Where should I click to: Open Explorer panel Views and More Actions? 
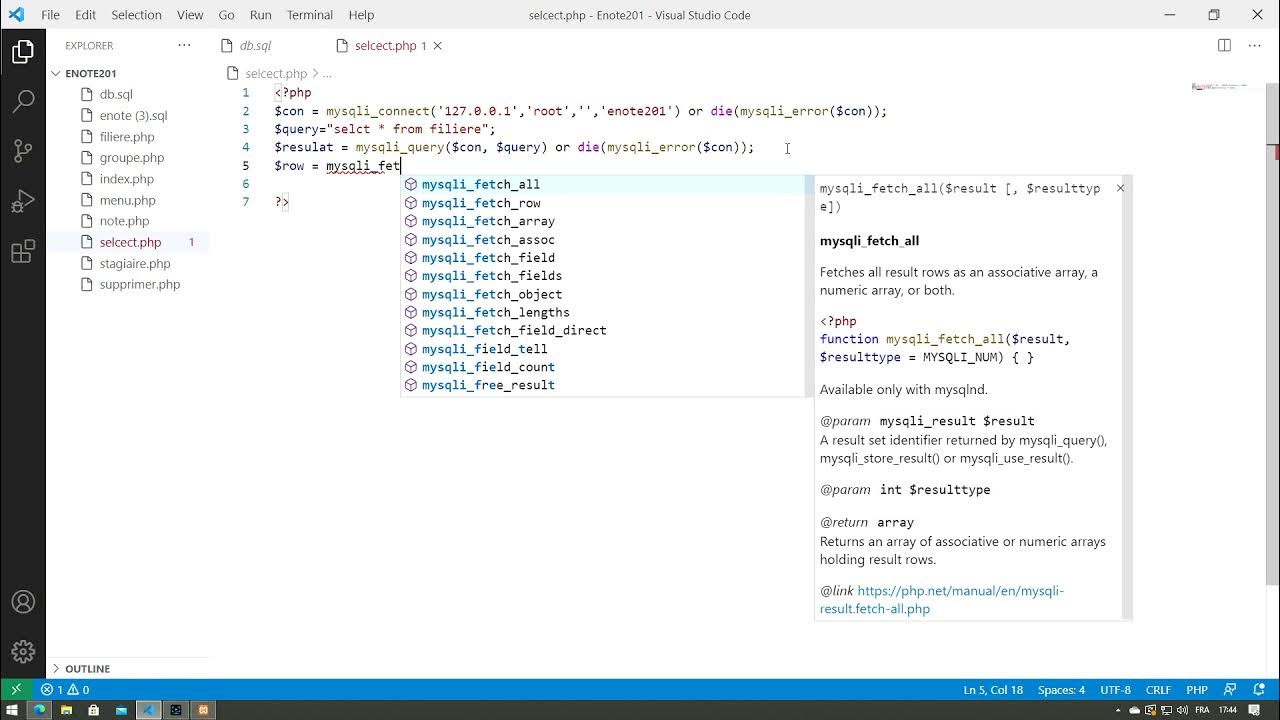[184, 45]
